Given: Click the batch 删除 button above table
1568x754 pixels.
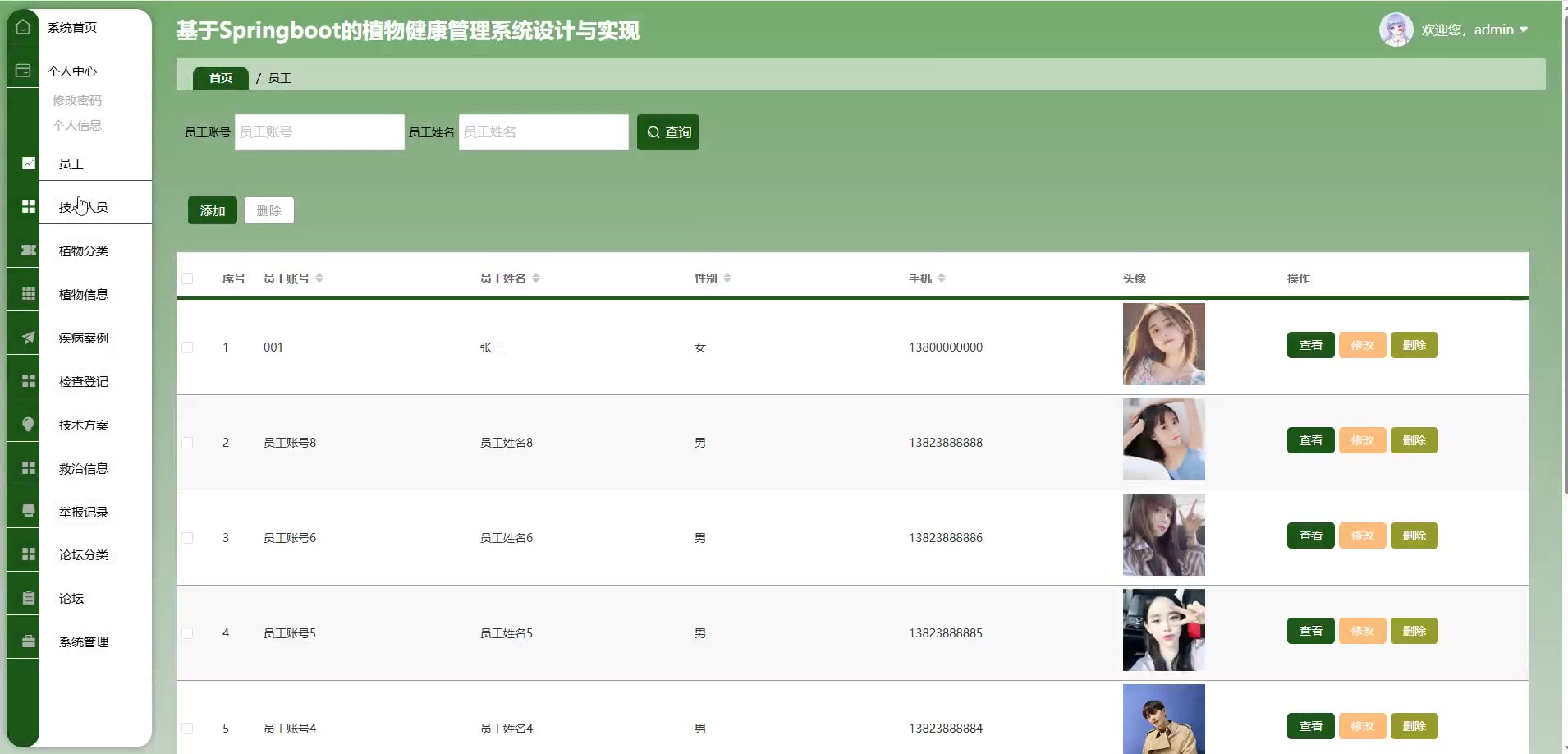Looking at the screenshot, I should [269, 210].
